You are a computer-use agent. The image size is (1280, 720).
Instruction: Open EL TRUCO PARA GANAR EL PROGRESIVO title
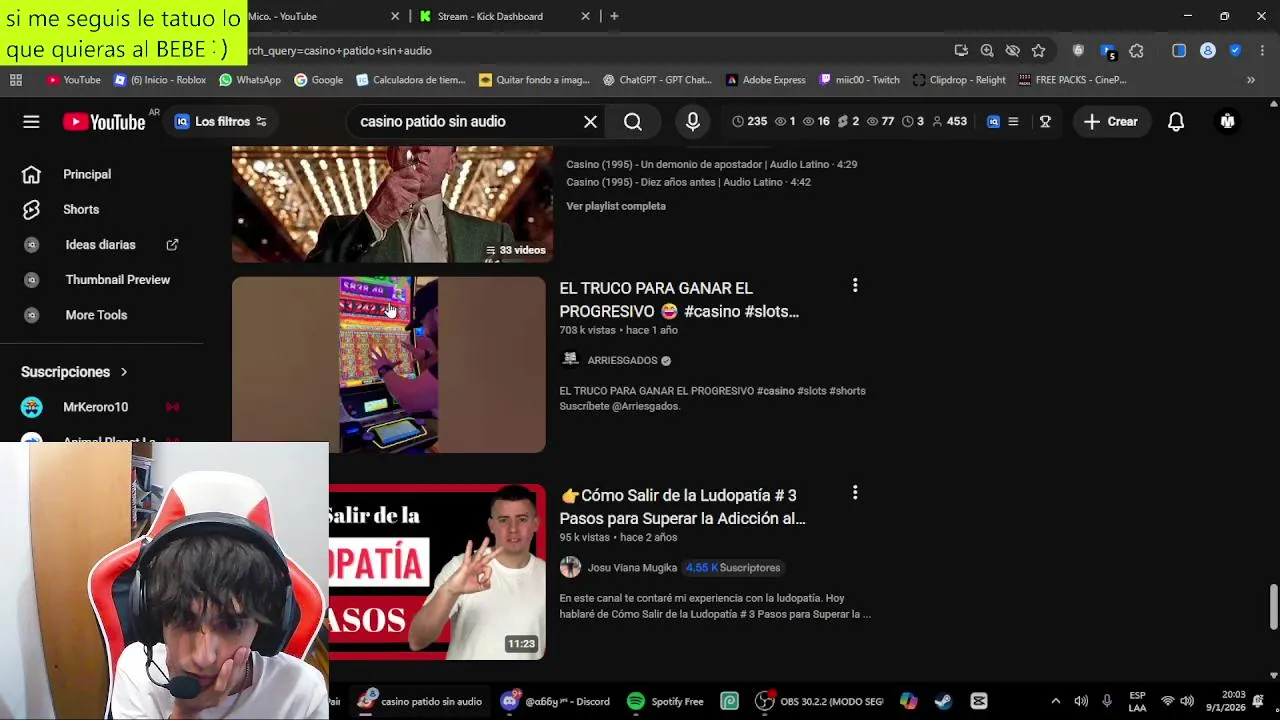point(679,300)
